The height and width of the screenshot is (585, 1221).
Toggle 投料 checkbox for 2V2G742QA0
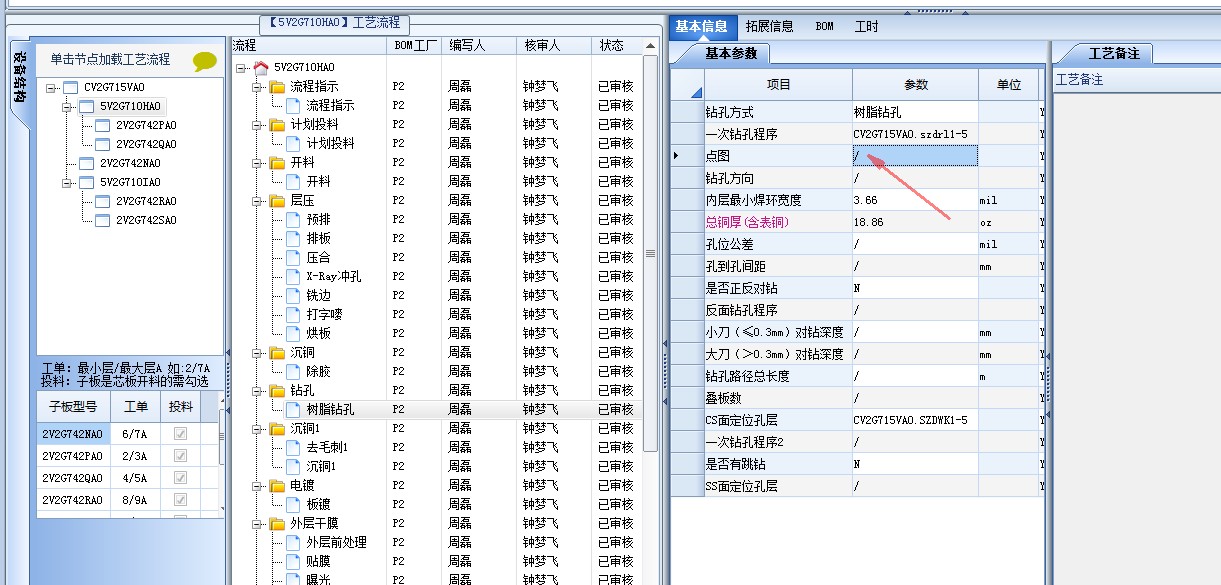pyautogui.click(x=181, y=477)
